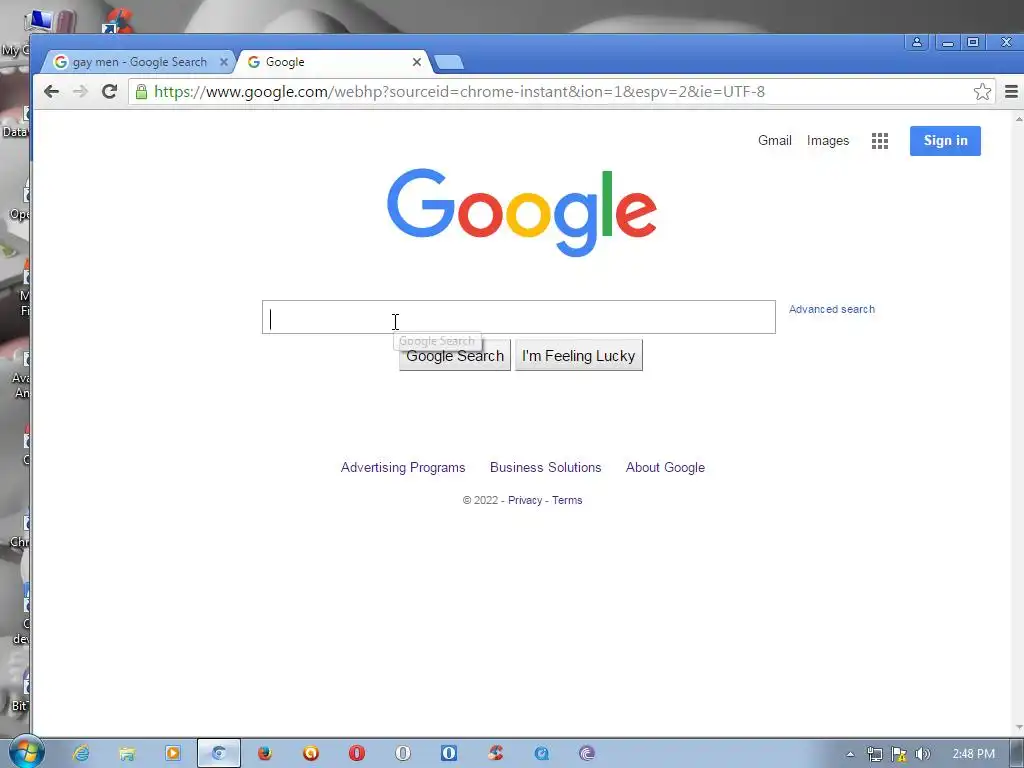Open the Advanced search link
Viewport: 1024px width, 768px height.
[x=831, y=310]
